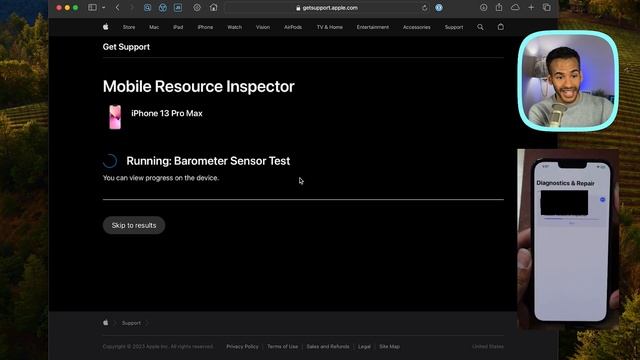Show Safari downloads
This screenshot has width=640, height=360.
[x=483, y=7]
